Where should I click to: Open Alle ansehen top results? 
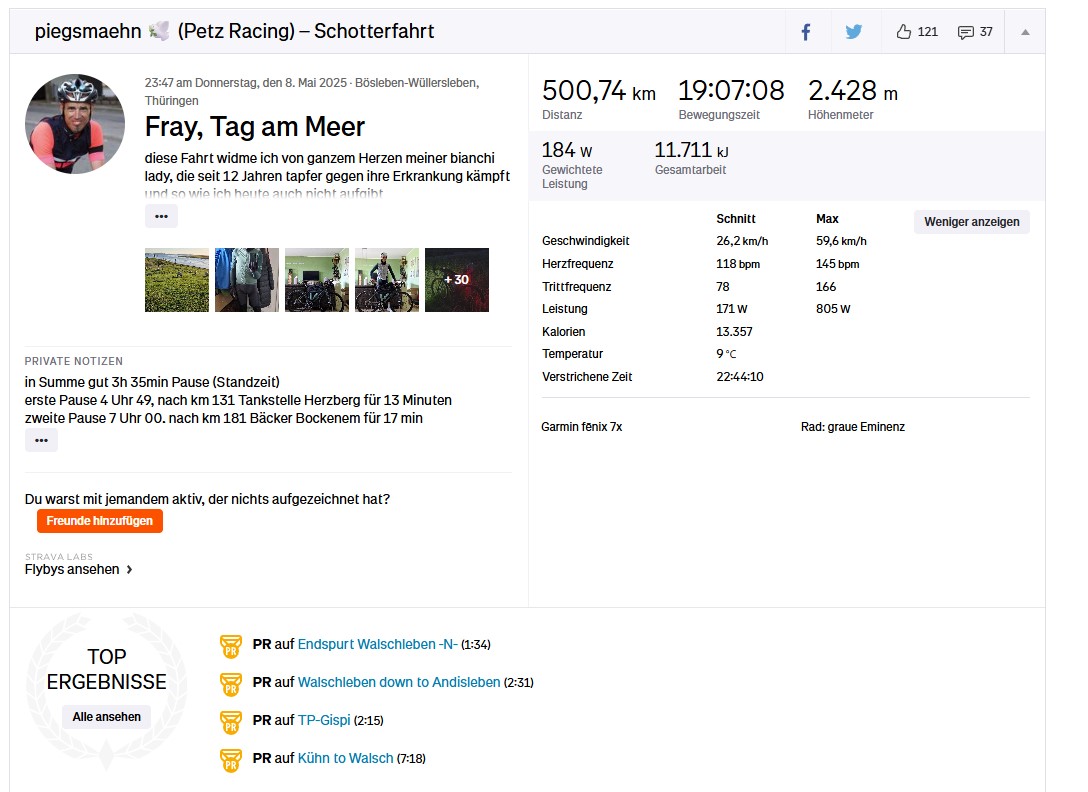coord(106,717)
